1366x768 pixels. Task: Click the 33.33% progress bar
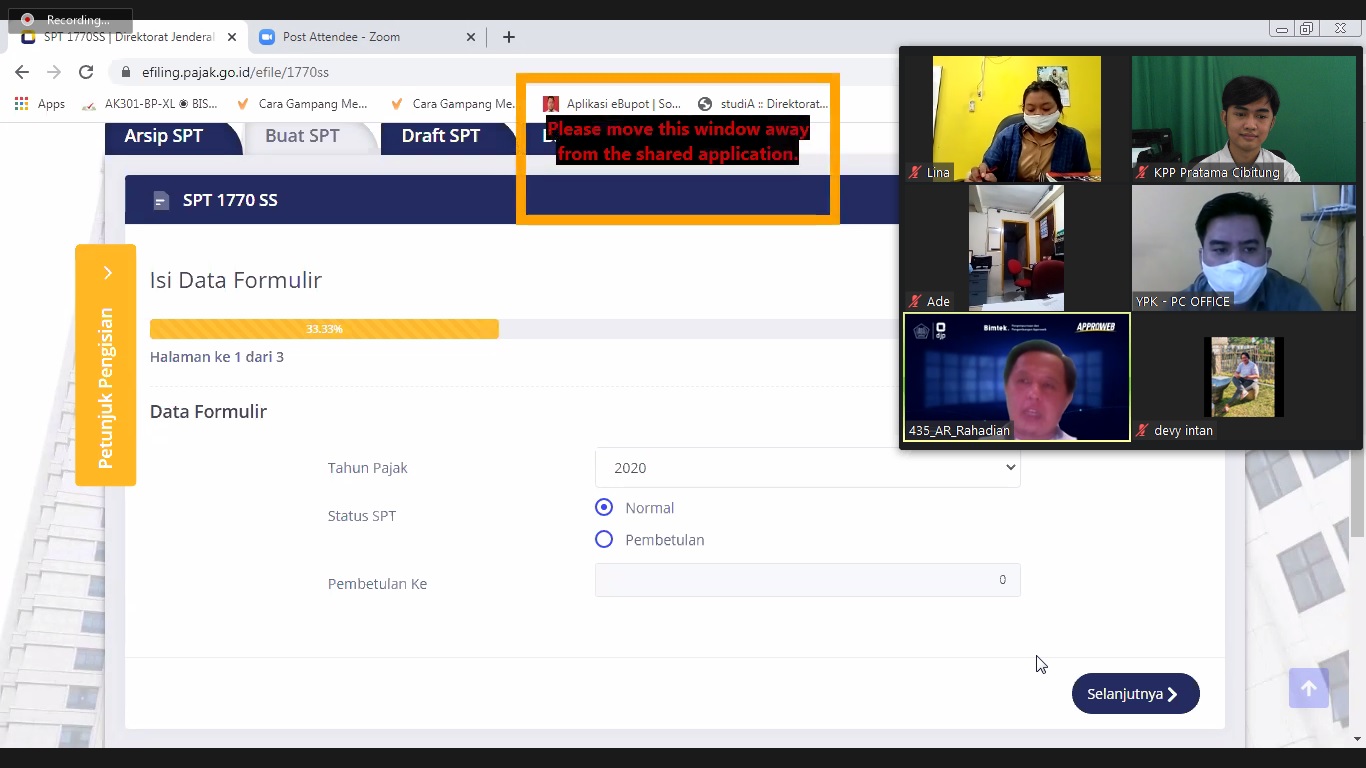coord(324,329)
